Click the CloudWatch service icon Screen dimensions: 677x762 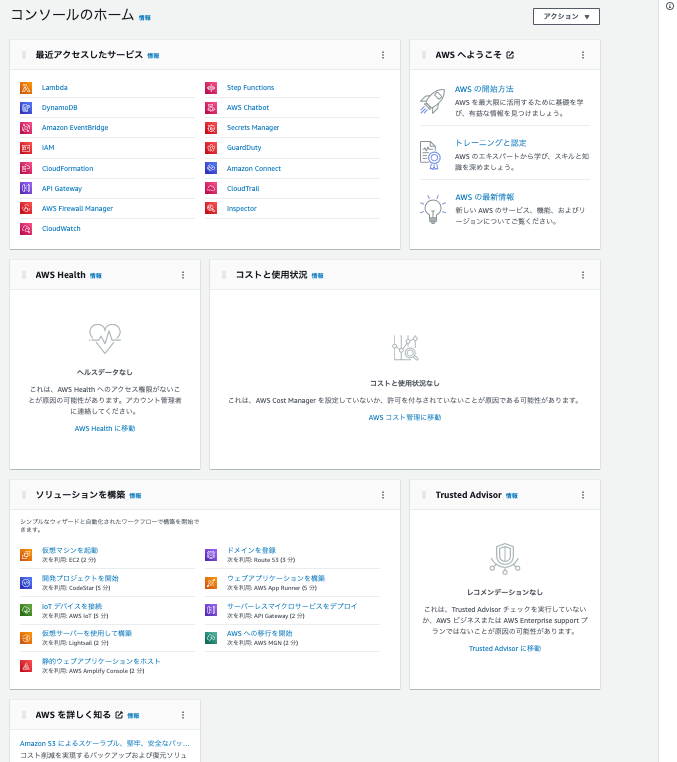pos(26,228)
